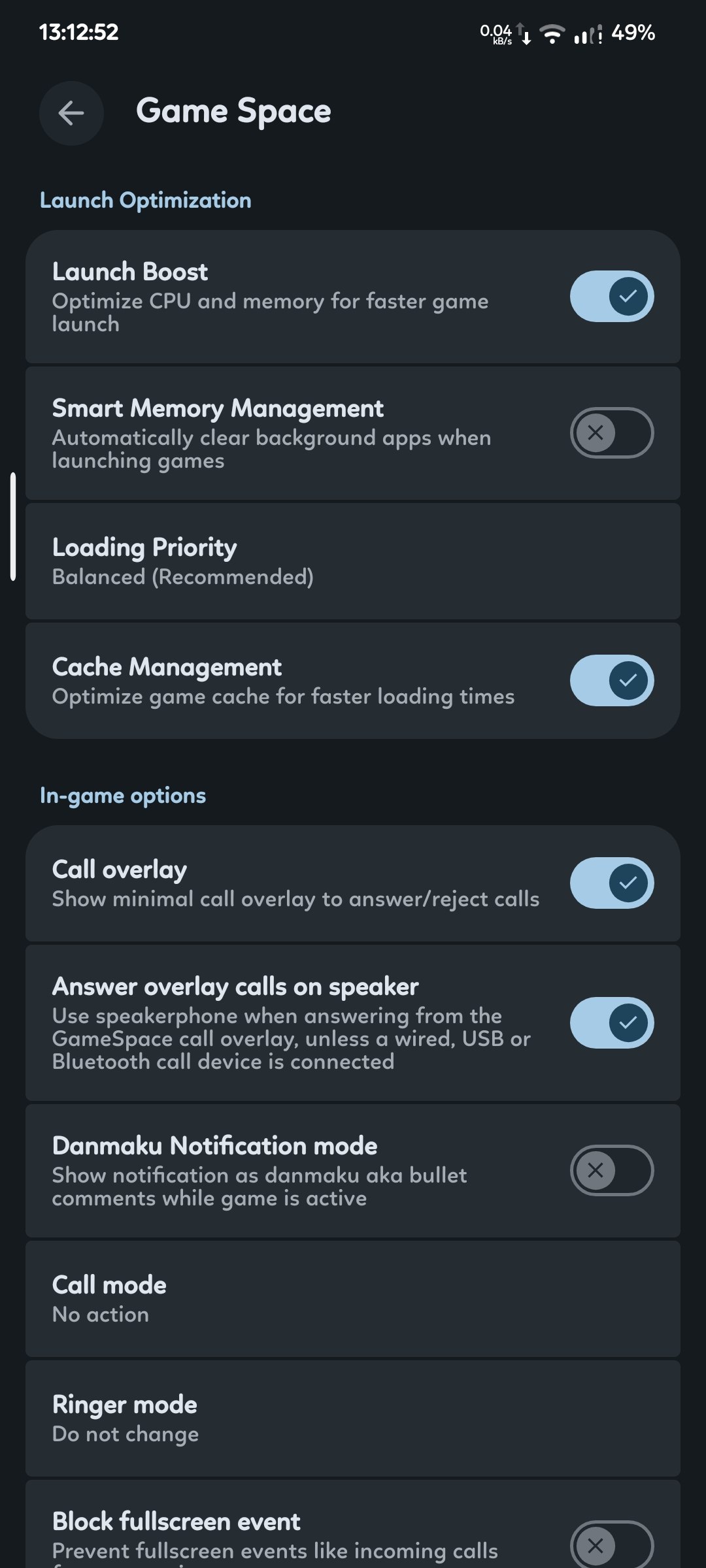
Task: Turn off Cache Management switch
Action: [x=612, y=680]
